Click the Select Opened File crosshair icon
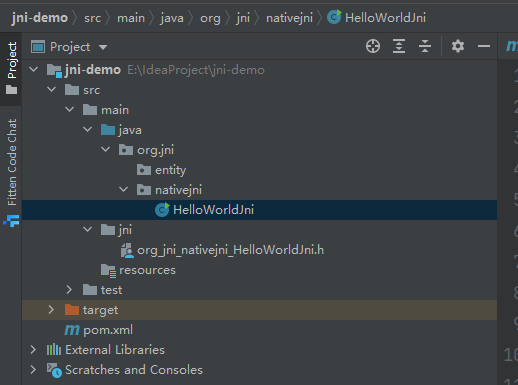Image resolution: width=518 pixels, height=385 pixels. tap(373, 46)
